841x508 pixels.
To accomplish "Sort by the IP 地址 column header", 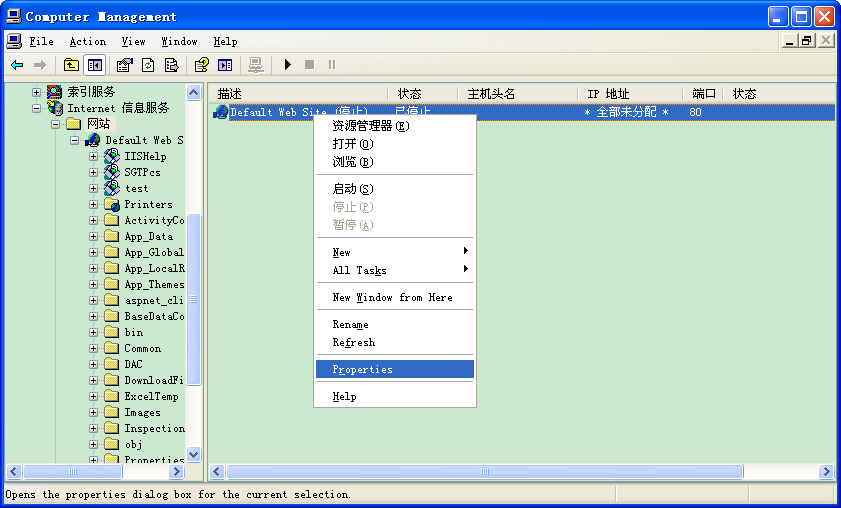I will [631, 94].
